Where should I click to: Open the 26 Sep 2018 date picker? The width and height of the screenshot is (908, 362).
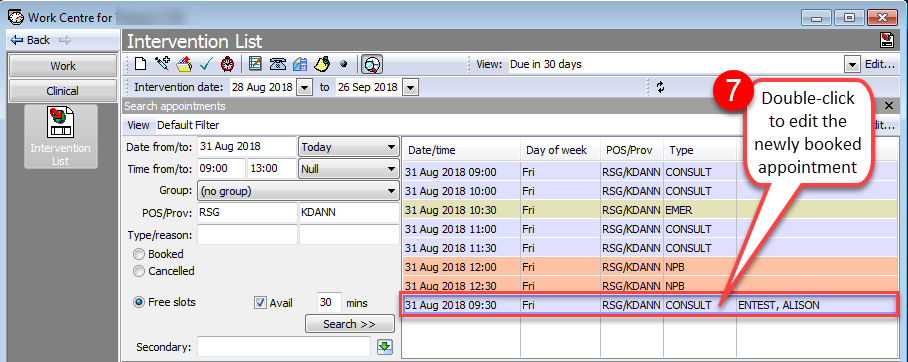410,88
